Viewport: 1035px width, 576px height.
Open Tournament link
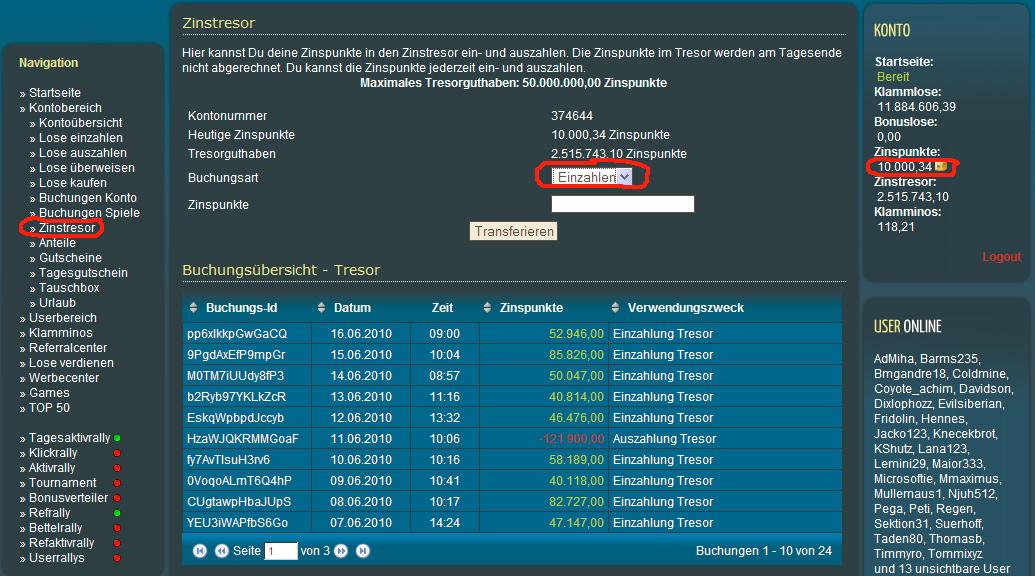(63, 483)
